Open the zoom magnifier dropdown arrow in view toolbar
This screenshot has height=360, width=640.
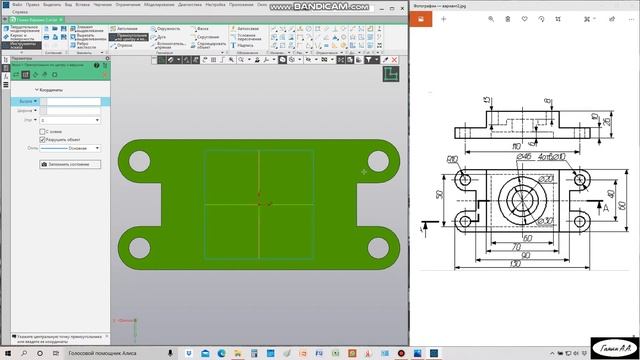(x=249, y=60)
